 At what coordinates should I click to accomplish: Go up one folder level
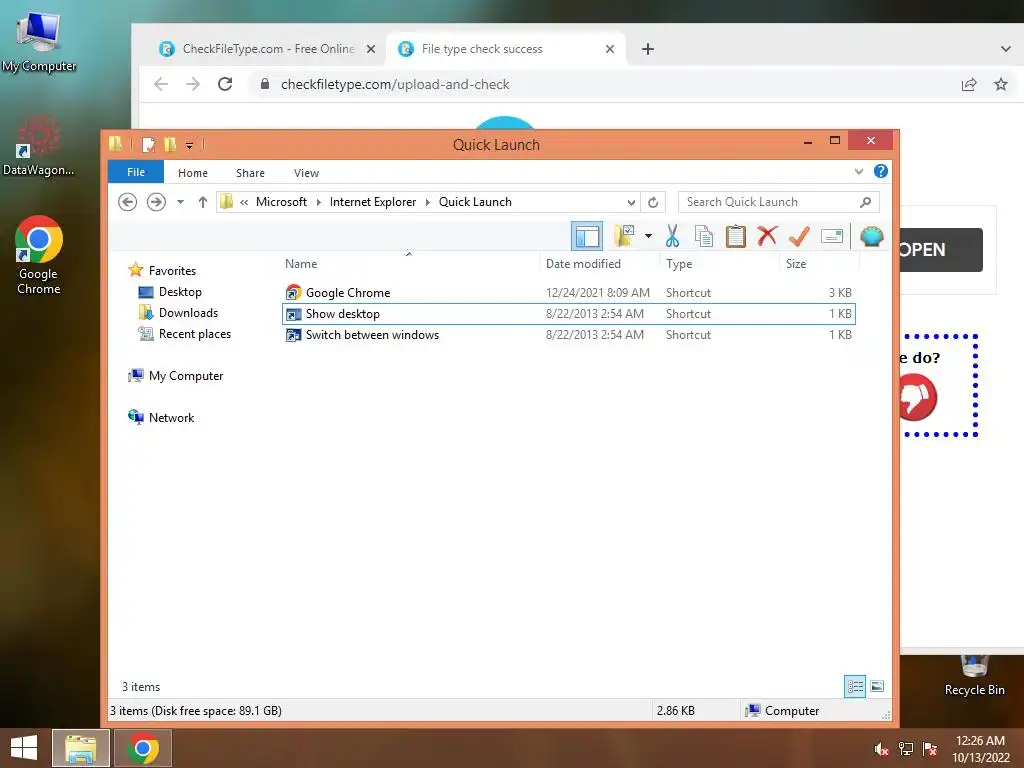pyautogui.click(x=202, y=202)
